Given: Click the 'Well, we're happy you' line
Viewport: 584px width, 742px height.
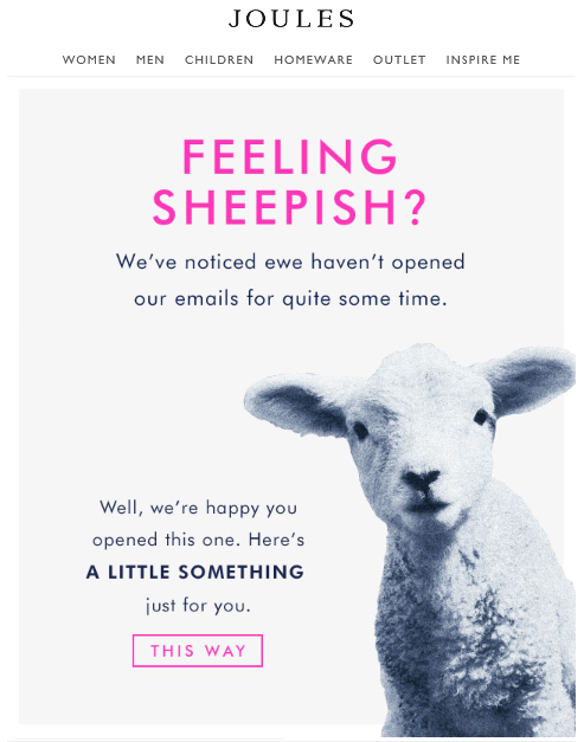Looking at the screenshot, I should click(x=198, y=508).
